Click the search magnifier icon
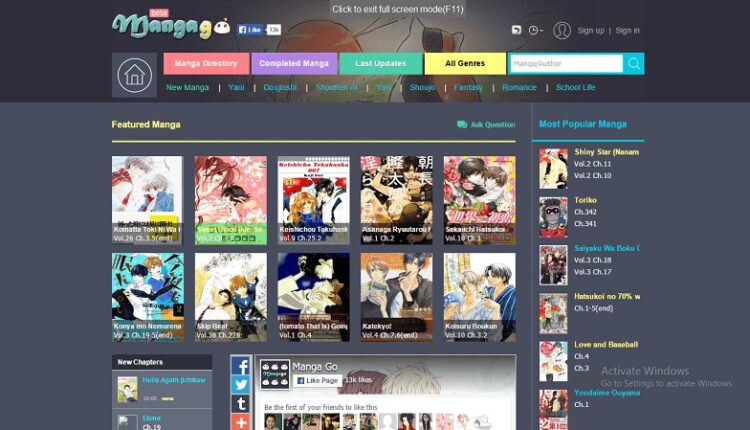750x430 pixels. pyautogui.click(x=634, y=64)
